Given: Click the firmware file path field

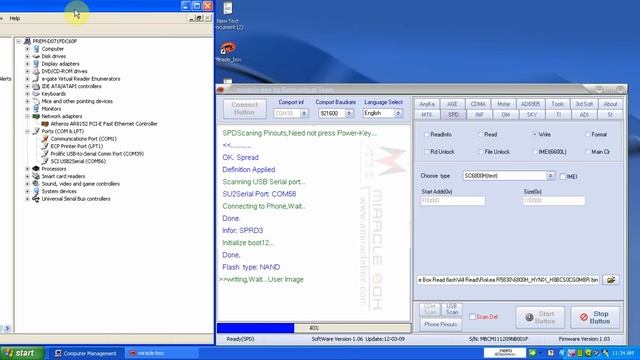Looking at the screenshot, I should [x=508, y=280].
